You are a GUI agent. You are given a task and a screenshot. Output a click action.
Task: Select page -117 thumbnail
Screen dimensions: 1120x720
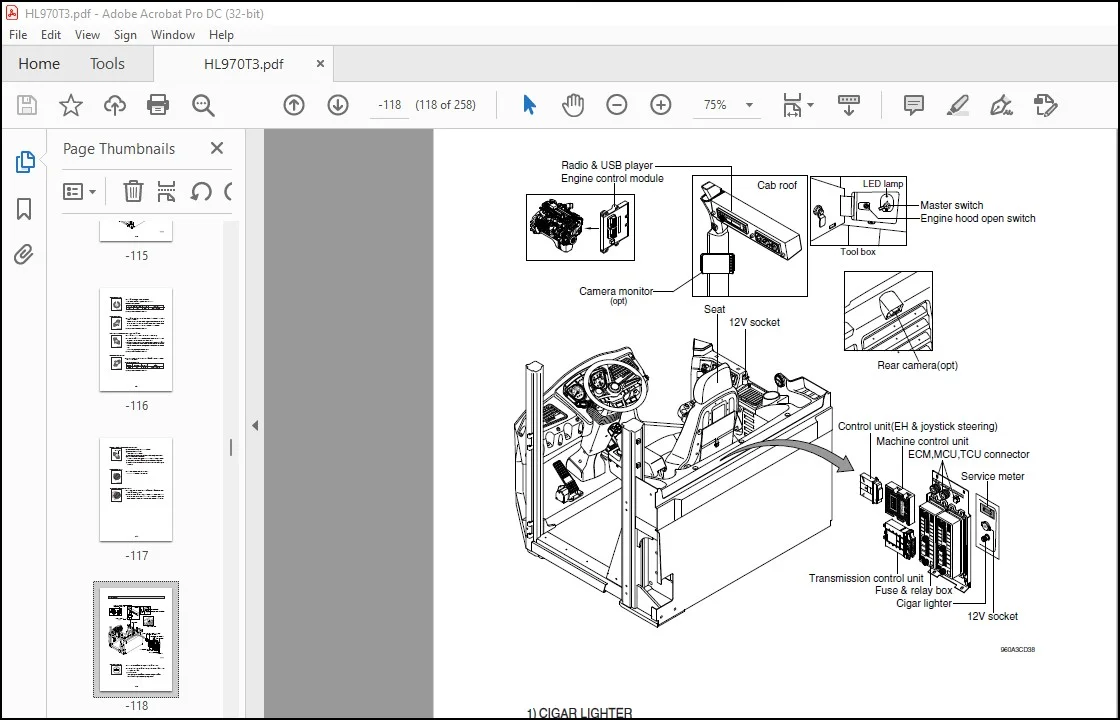(x=136, y=489)
